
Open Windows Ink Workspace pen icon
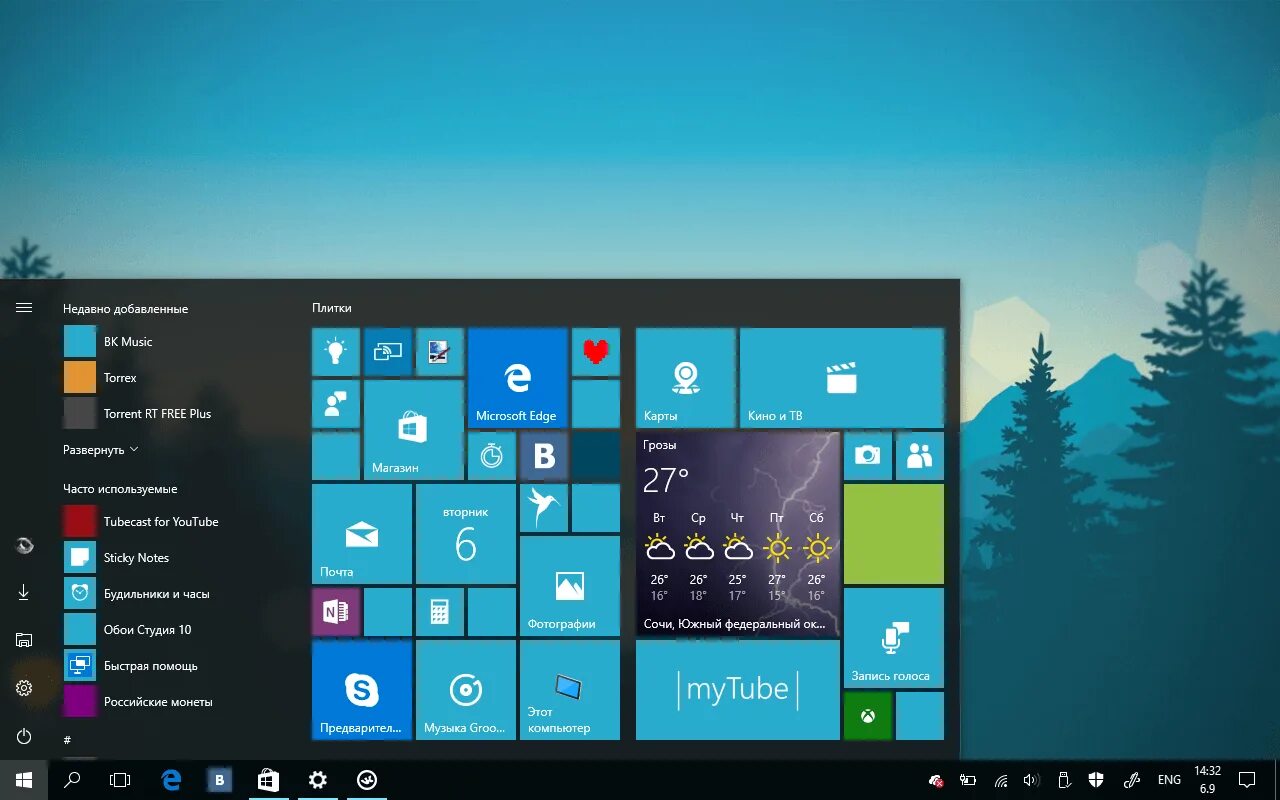(1132, 780)
